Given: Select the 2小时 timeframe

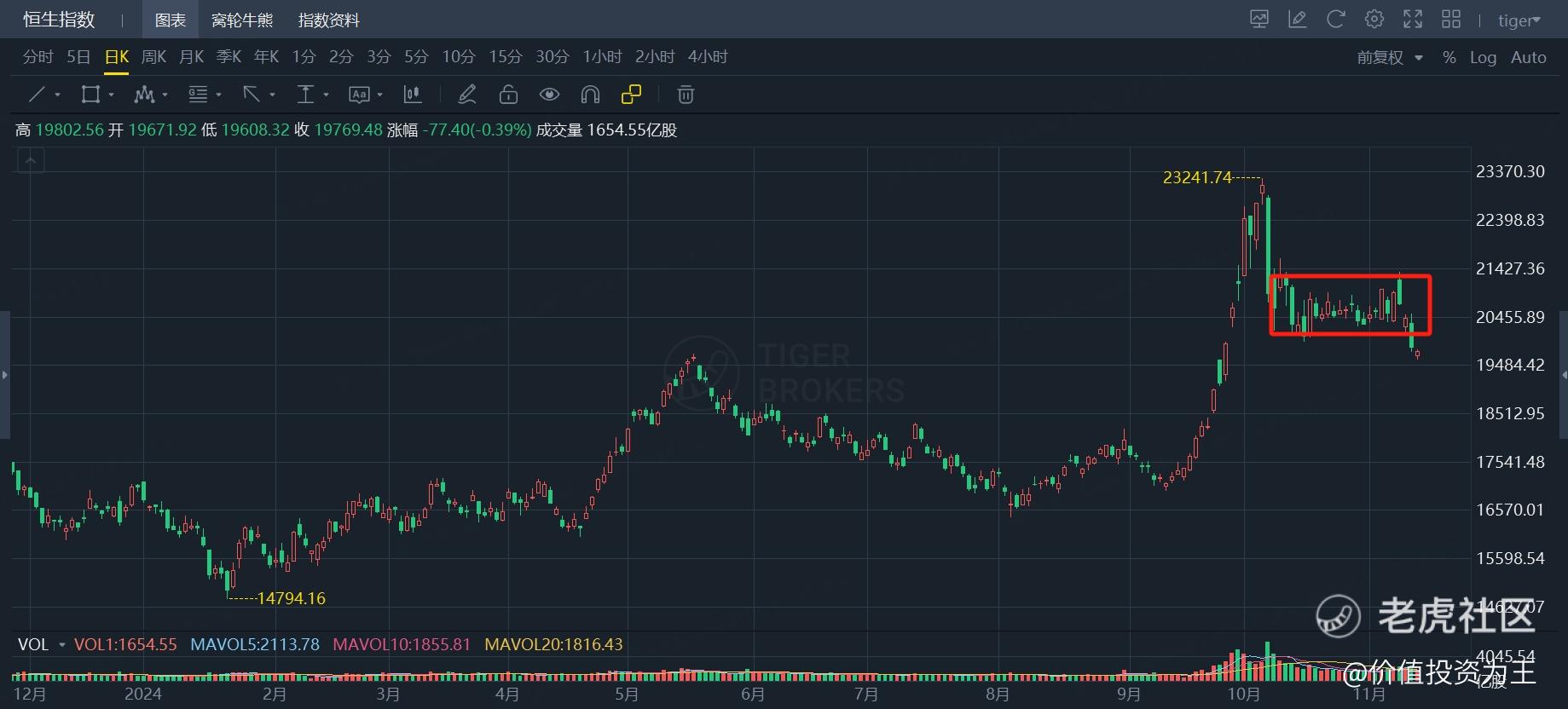Looking at the screenshot, I should (655, 57).
